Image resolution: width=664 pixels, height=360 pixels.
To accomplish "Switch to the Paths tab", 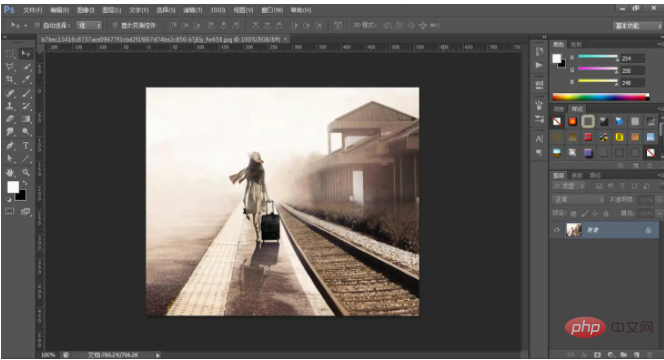I will coord(595,175).
